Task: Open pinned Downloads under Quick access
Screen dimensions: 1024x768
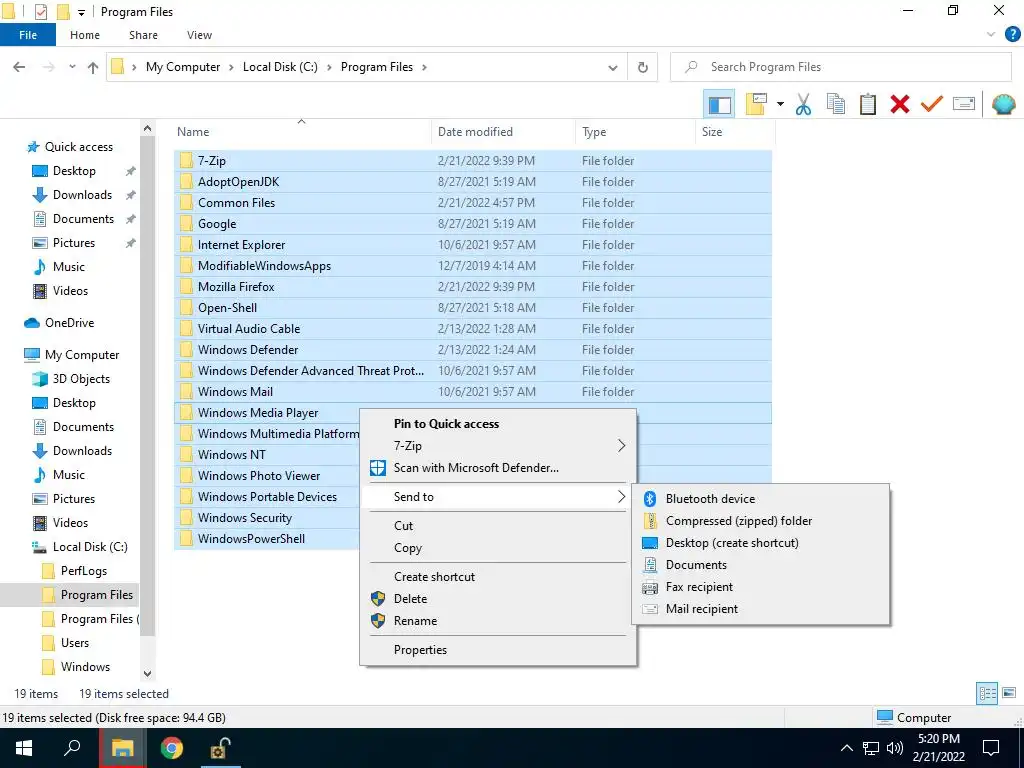Action: [82, 195]
